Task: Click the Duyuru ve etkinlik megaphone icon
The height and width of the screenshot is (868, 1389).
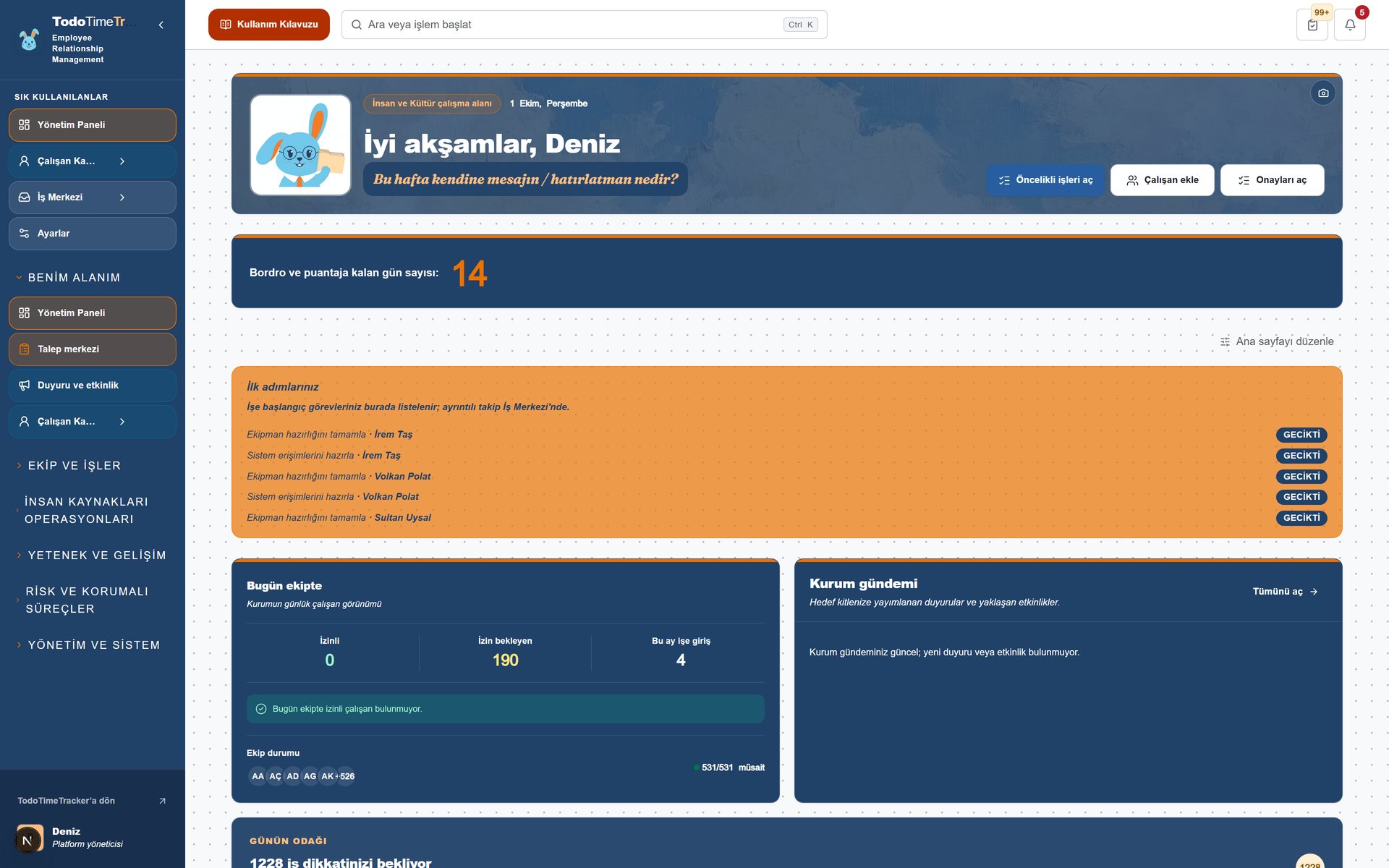Action: click(24, 386)
